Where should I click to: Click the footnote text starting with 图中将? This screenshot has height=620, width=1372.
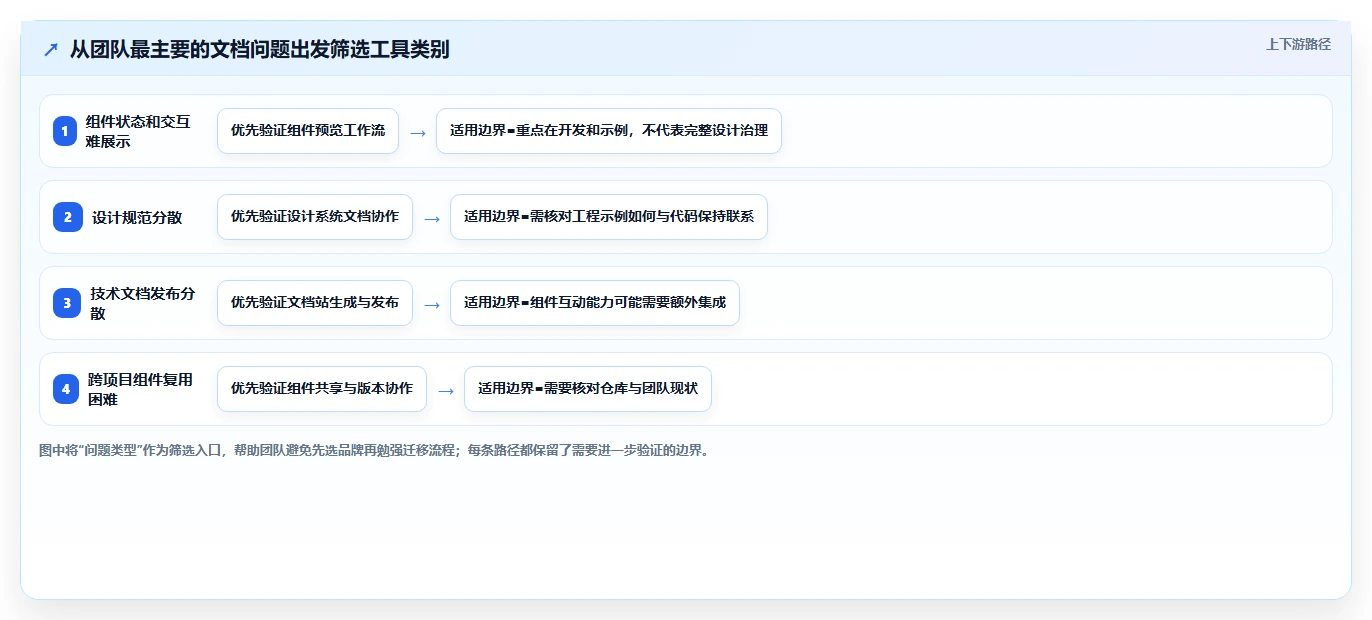[375, 451]
